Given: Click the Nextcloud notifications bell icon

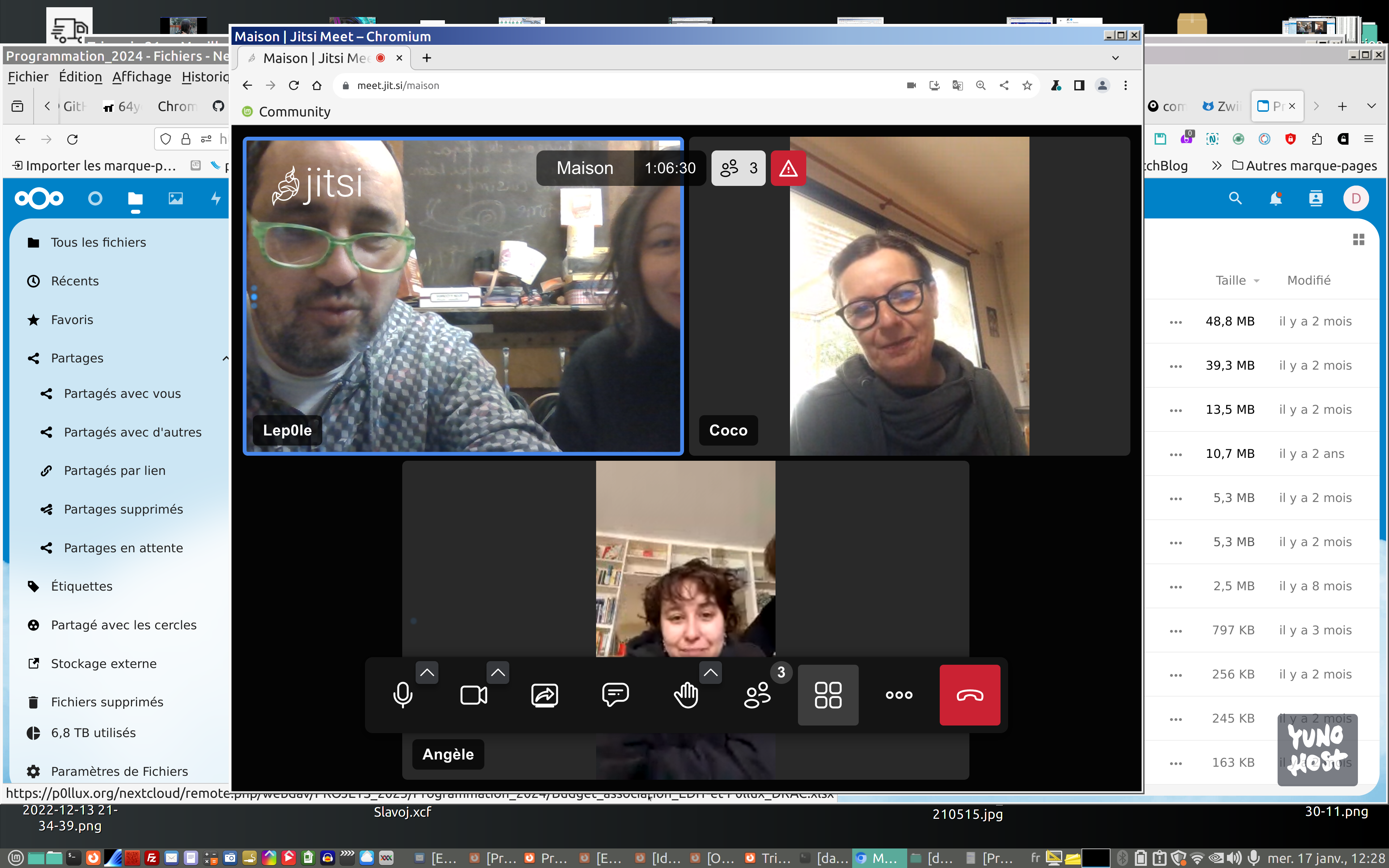Looking at the screenshot, I should [1275, 199].
